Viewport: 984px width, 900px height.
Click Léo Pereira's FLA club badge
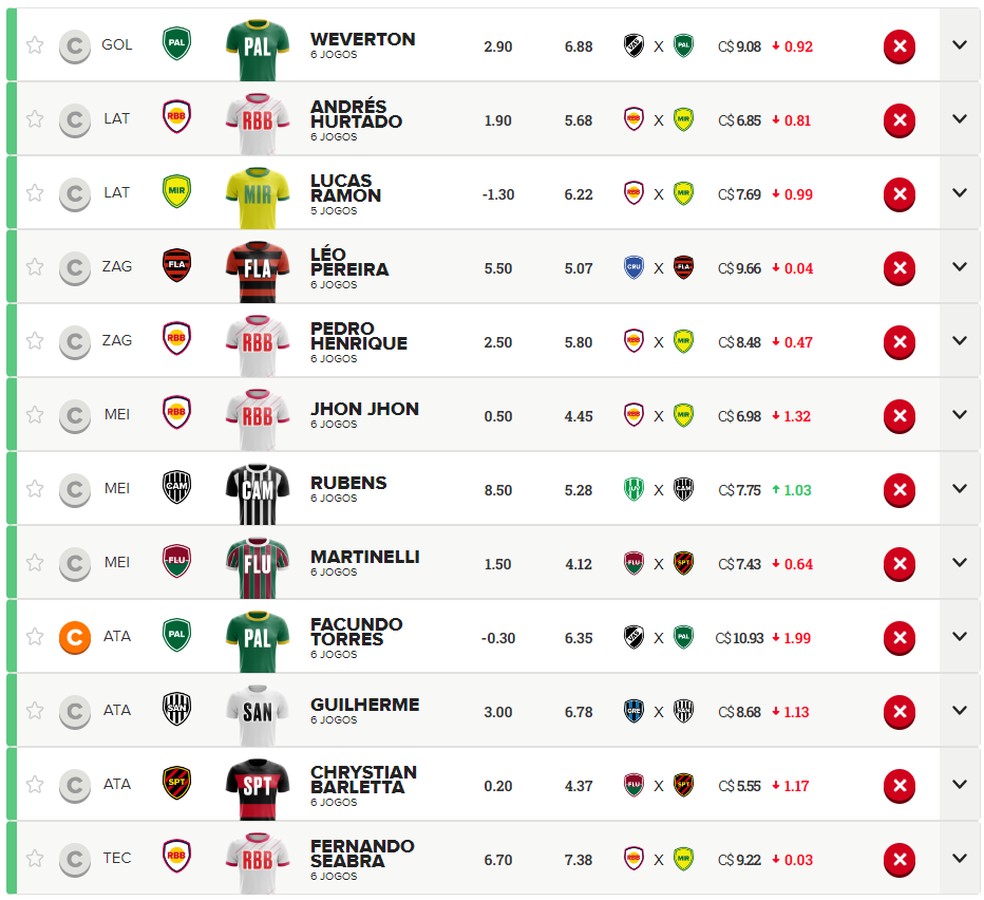point(176,265)
